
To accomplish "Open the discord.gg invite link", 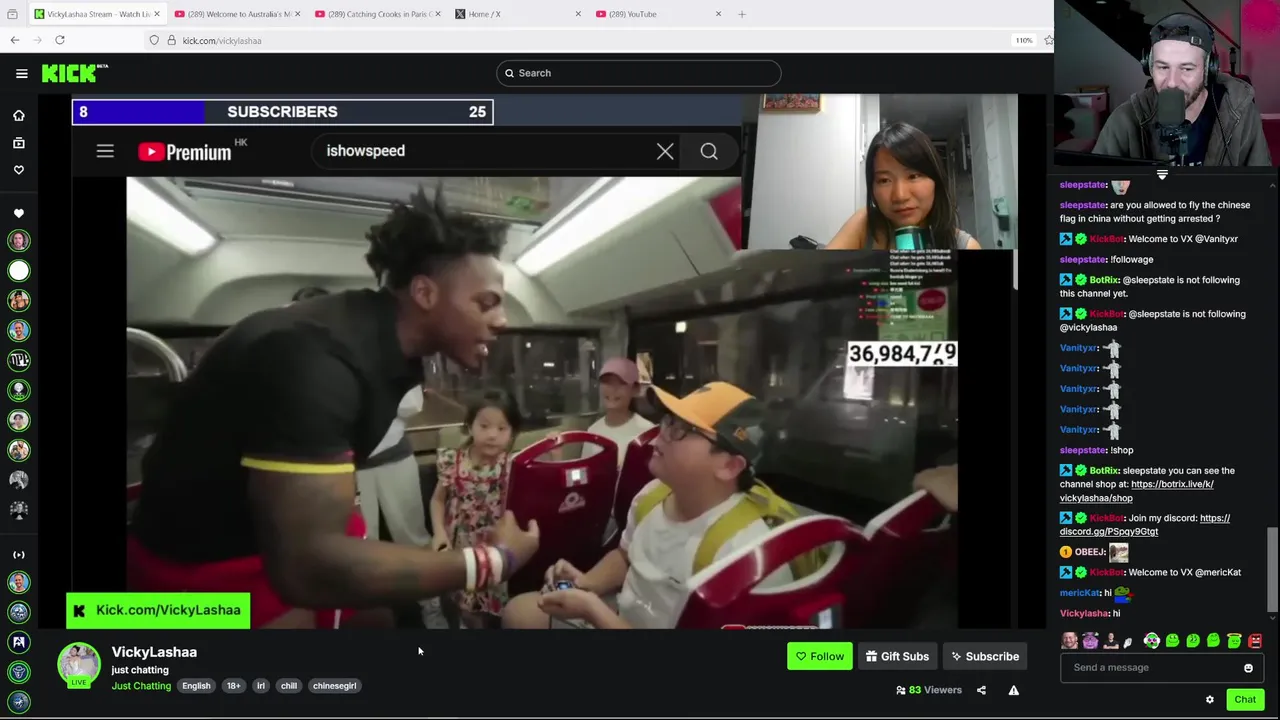I will tap(1145, 525).
